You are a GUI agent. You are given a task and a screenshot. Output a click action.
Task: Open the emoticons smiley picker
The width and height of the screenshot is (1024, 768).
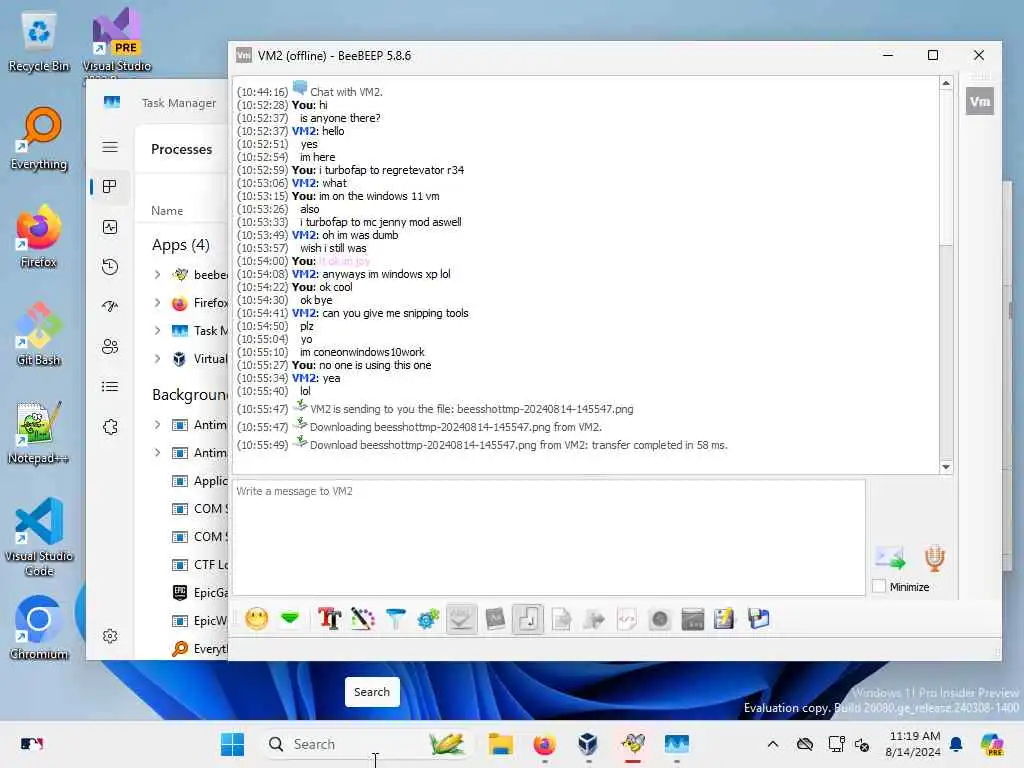pyautogui.click(x=257, y=618)
